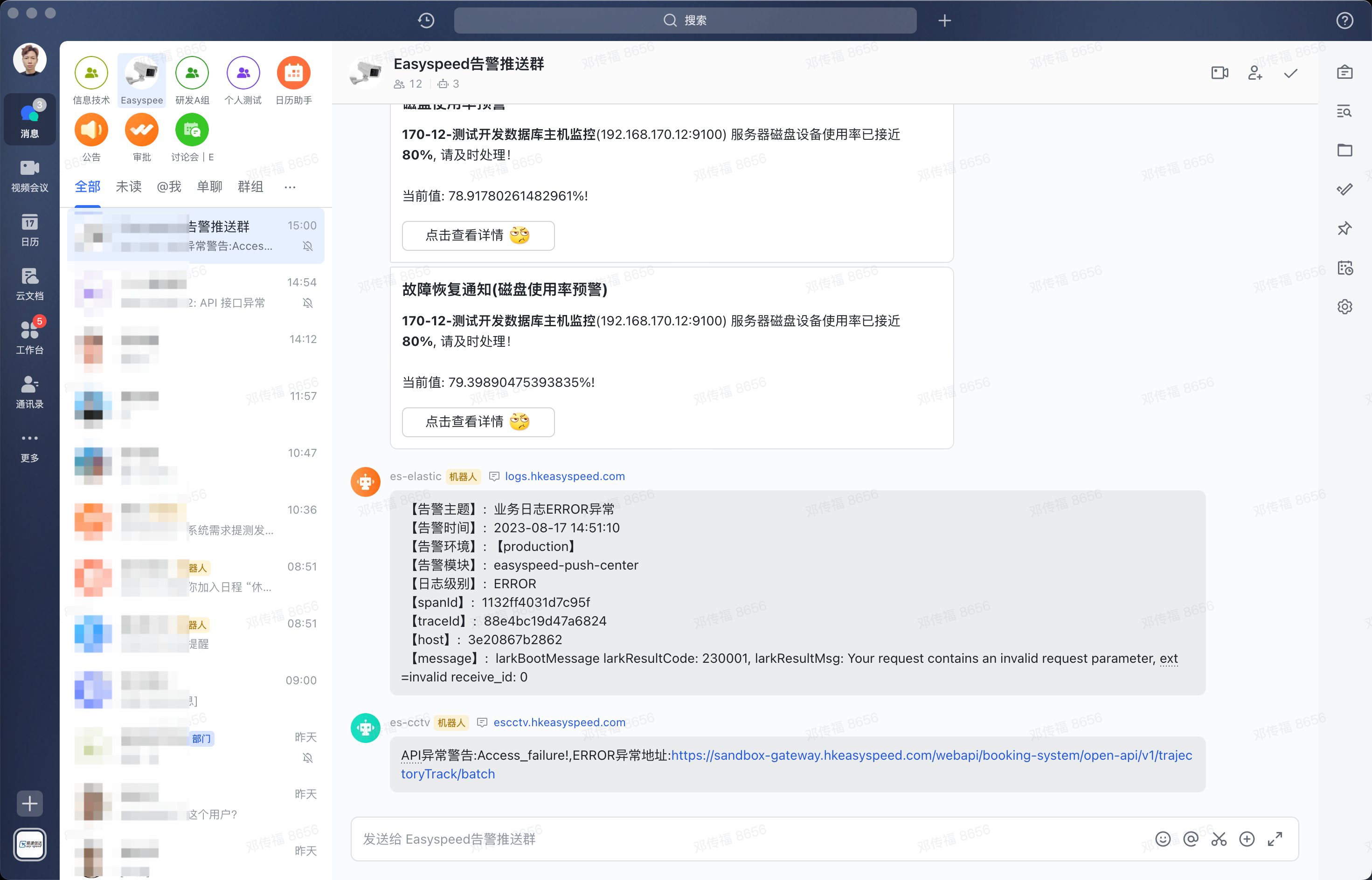This screenshot has width=1372, height=880.
Task: Click the Easyspeed告警推送群 group avatar
Action: click(x=366, y=73)
